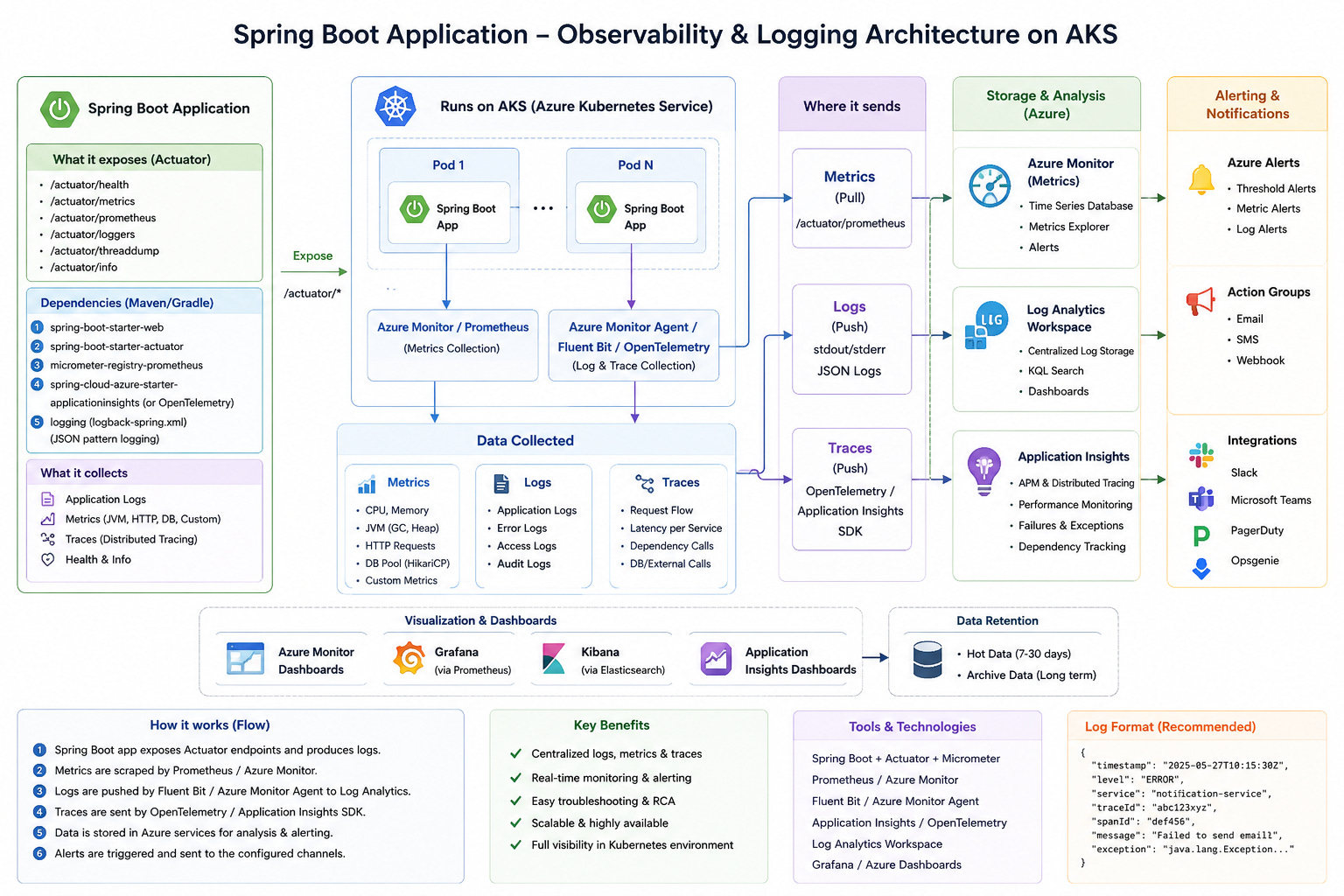This screenshot has width=1344, height=896.
Task: Open the Azure Monitor Dashboards icon
Action: (x=245, y=658)
